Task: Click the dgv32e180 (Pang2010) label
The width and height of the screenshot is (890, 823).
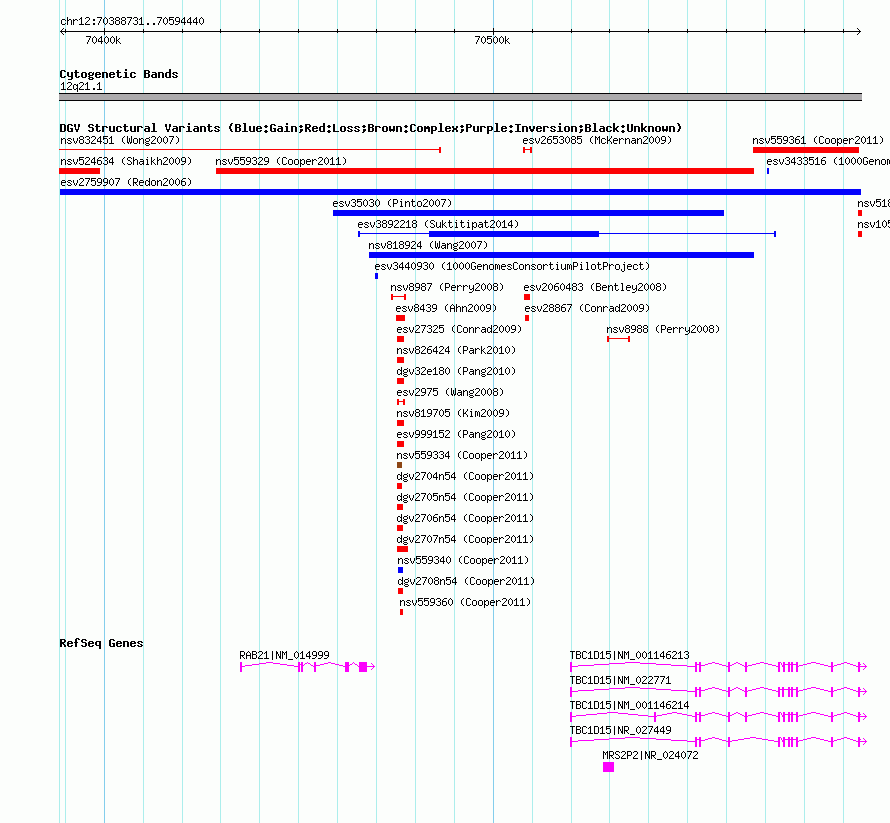Action: [456, 371]
